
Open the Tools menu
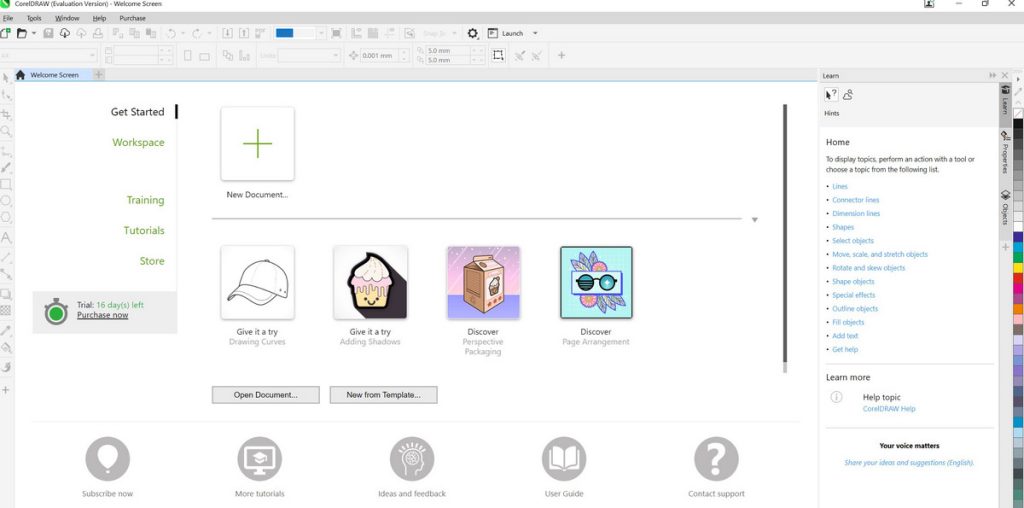click(x=34, y=18)
